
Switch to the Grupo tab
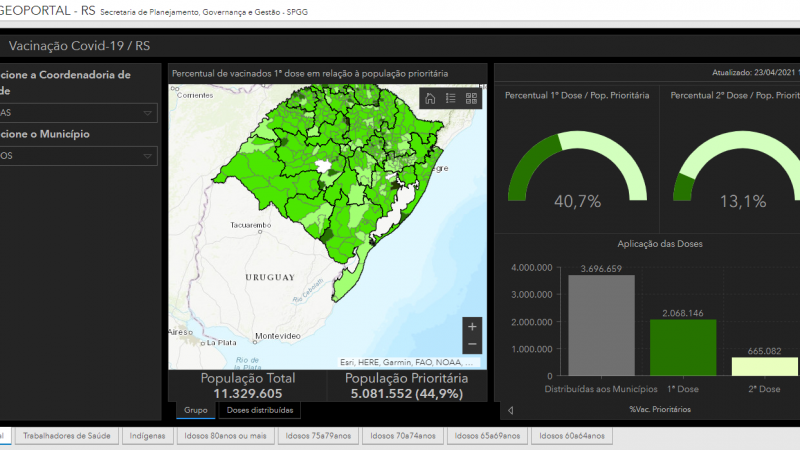click(x=195, y=410)
